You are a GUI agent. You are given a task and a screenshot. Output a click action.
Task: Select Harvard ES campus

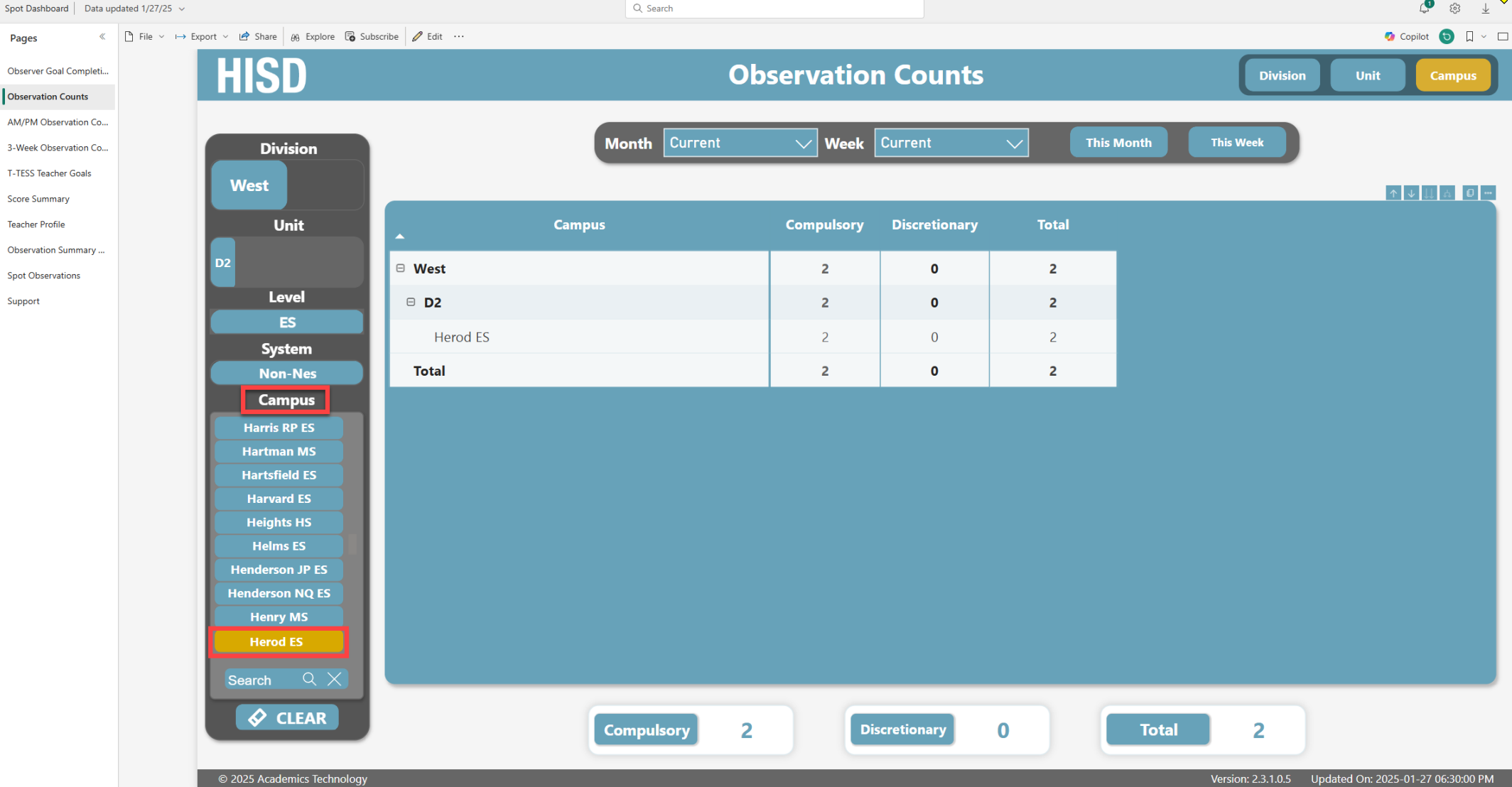tap(279, 499)
